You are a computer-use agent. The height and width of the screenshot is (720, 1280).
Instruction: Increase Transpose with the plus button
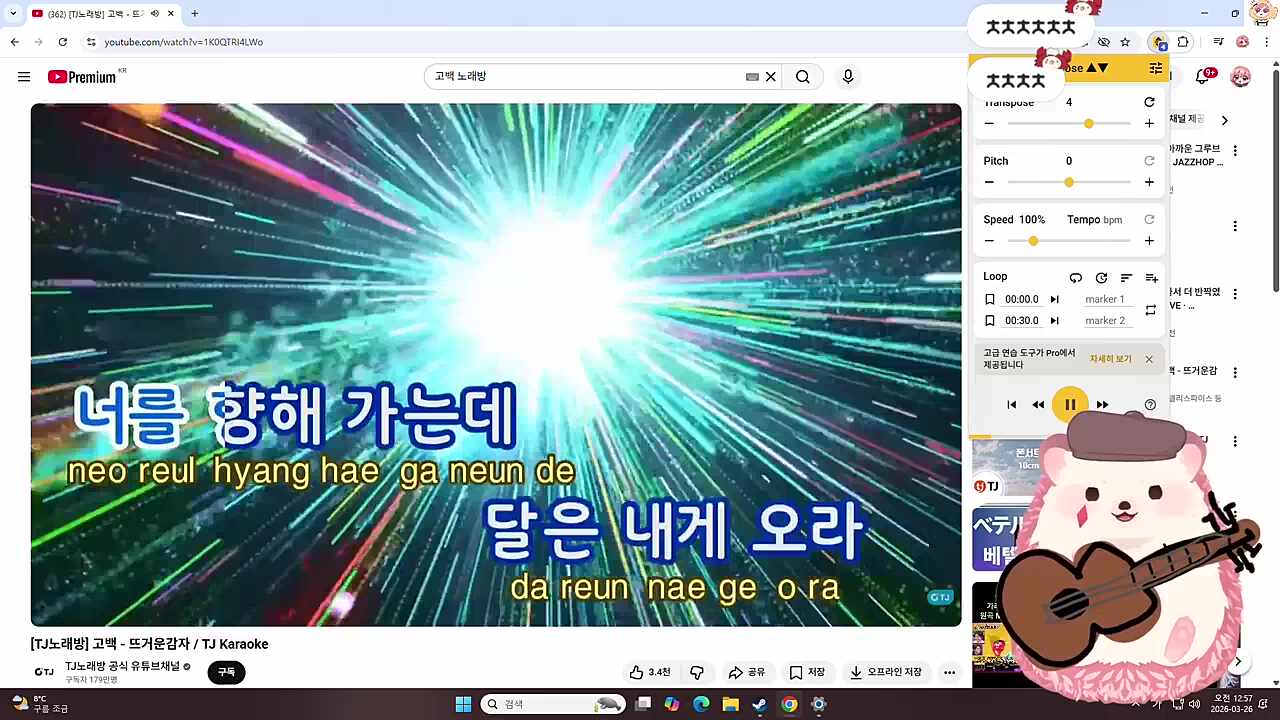1149,123
